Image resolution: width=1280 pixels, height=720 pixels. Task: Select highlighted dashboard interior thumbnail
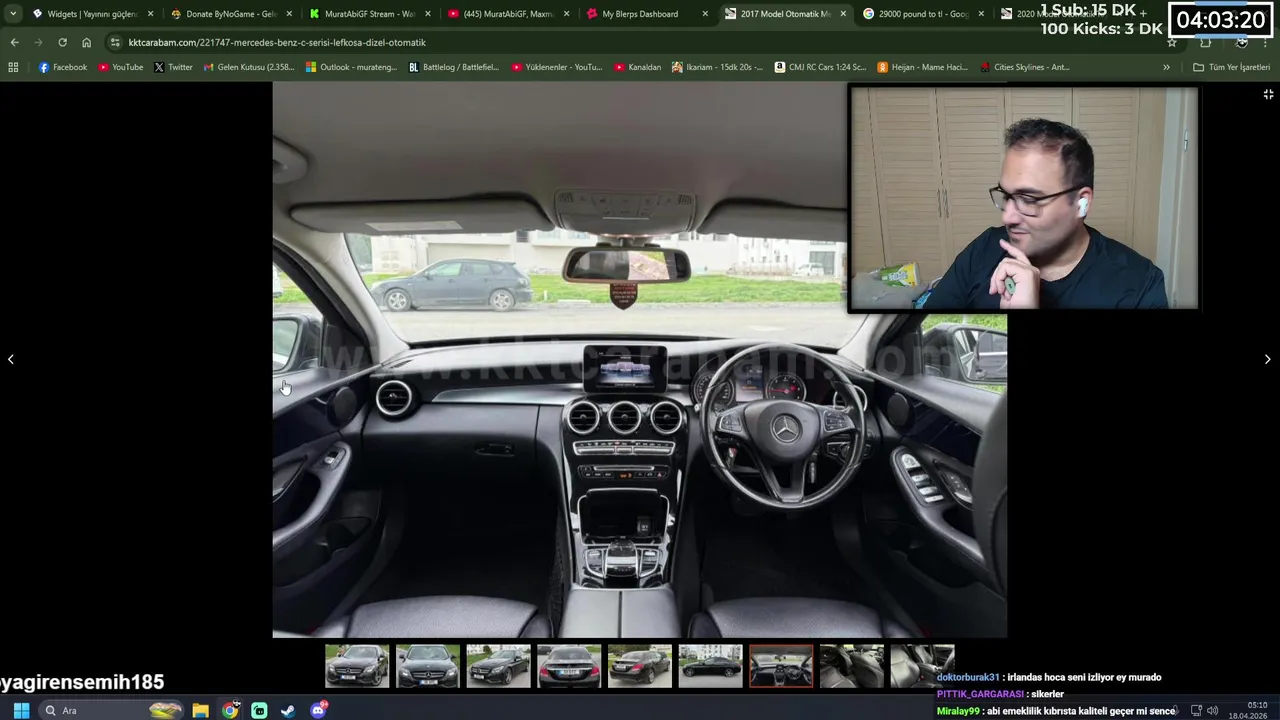point(781,666)
